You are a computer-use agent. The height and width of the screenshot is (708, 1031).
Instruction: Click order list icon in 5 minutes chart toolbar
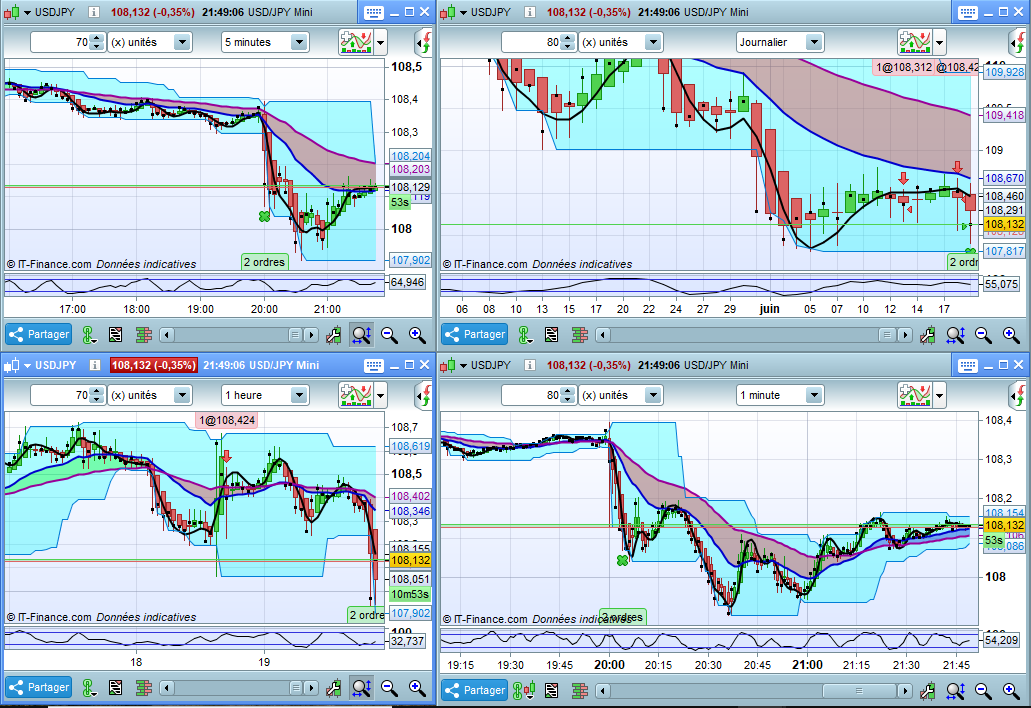pyautogui.click(x=116, y=335)
